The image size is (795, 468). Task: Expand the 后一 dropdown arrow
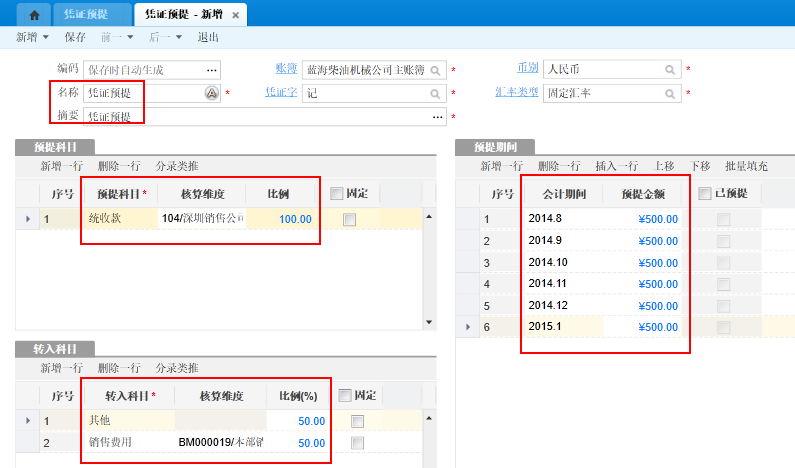(x=179, y=37)
